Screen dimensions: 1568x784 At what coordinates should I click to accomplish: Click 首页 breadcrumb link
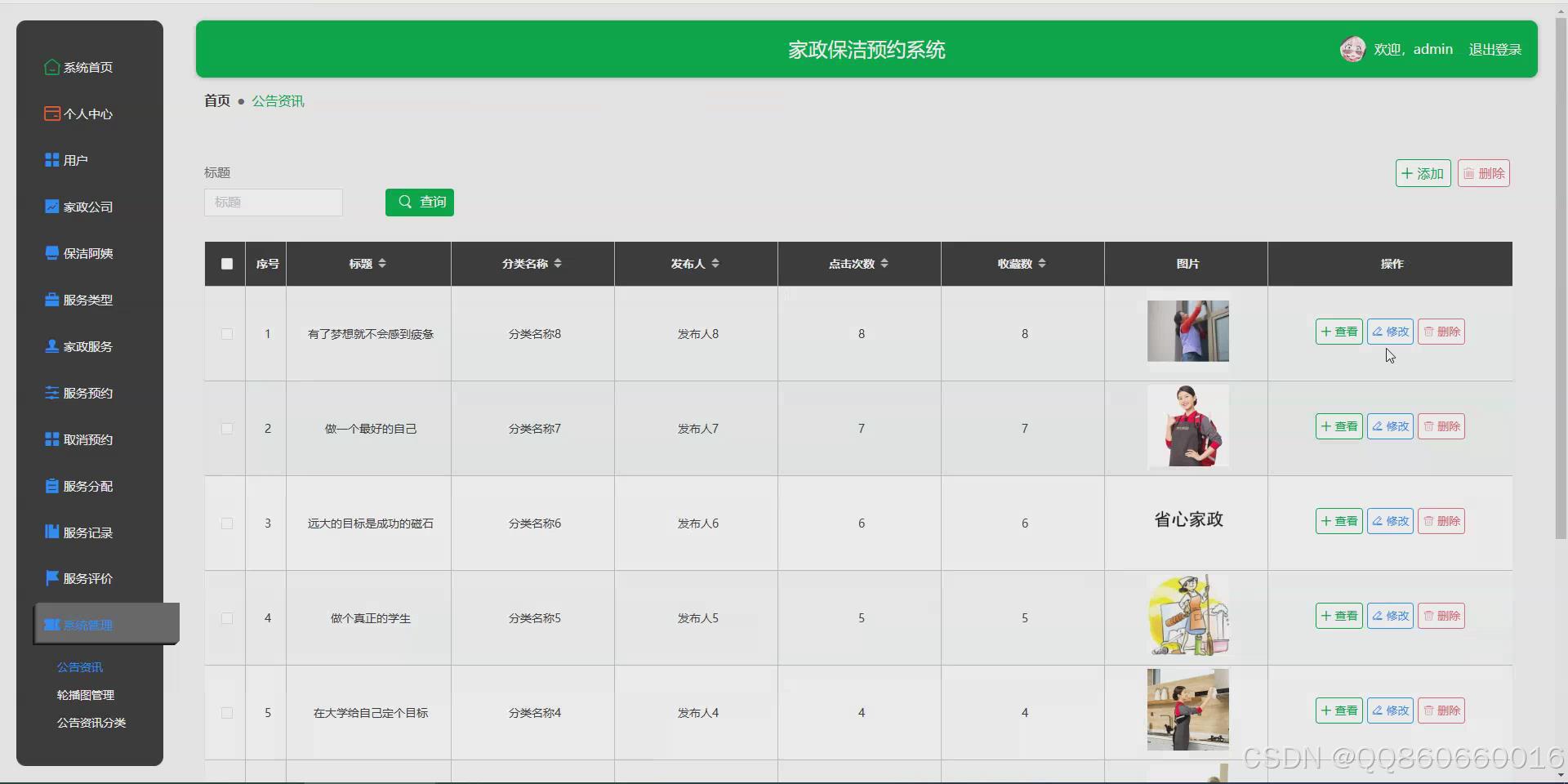(x=217, y=100)
